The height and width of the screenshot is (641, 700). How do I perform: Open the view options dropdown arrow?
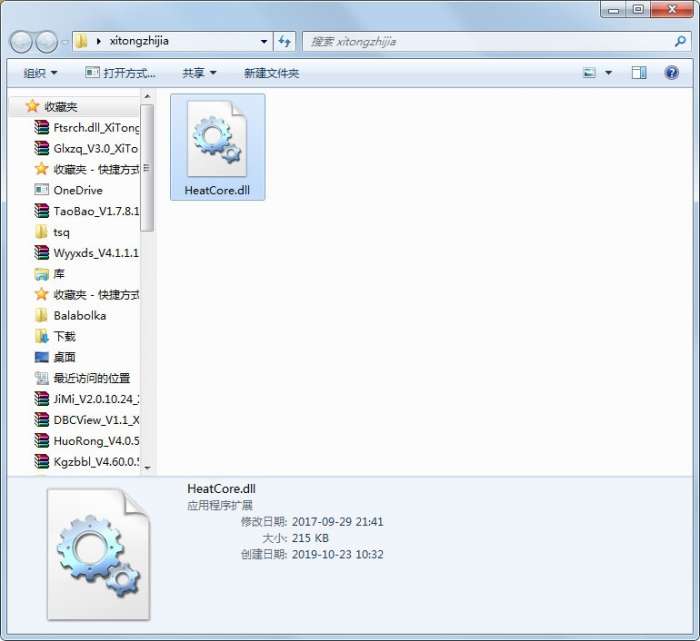608,73
